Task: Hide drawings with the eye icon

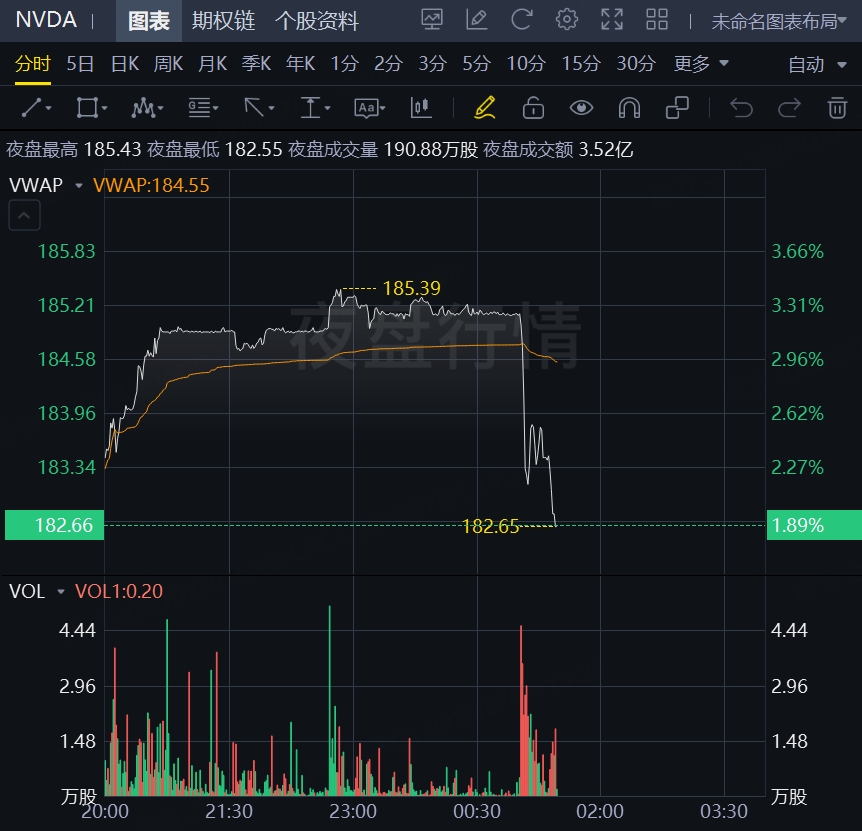Action: pyautogui.click(x=581, y=108)
